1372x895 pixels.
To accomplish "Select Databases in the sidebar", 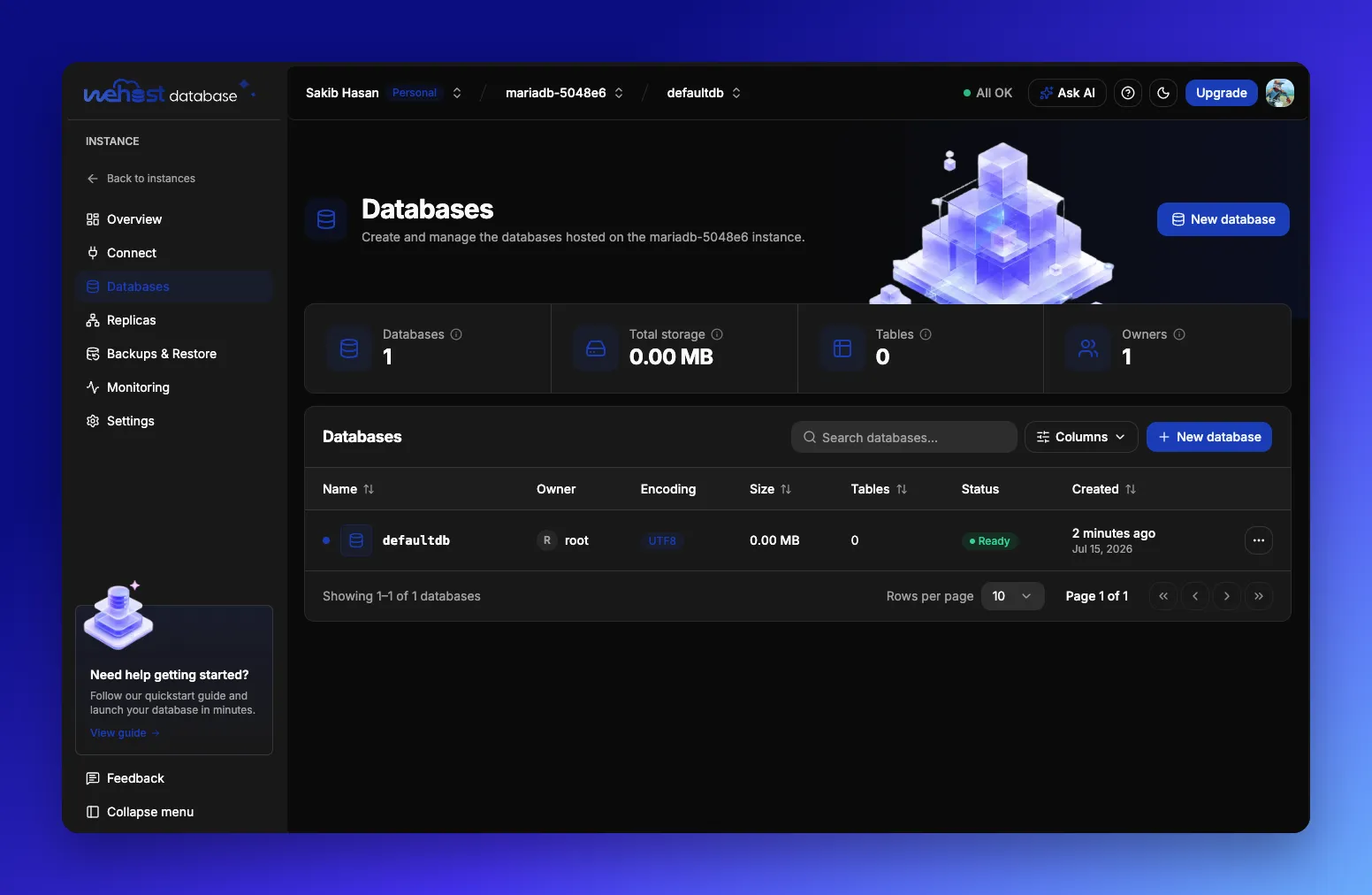I will [x=174, y=287].
